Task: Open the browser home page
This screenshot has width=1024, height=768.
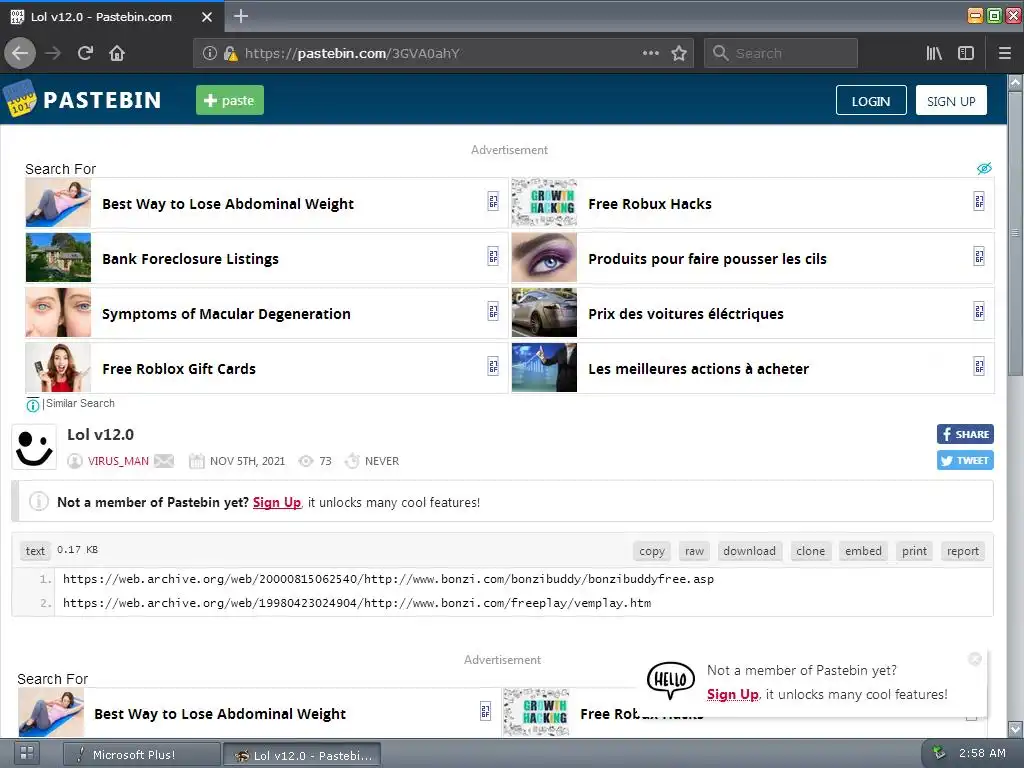Action: click(117, 53)
